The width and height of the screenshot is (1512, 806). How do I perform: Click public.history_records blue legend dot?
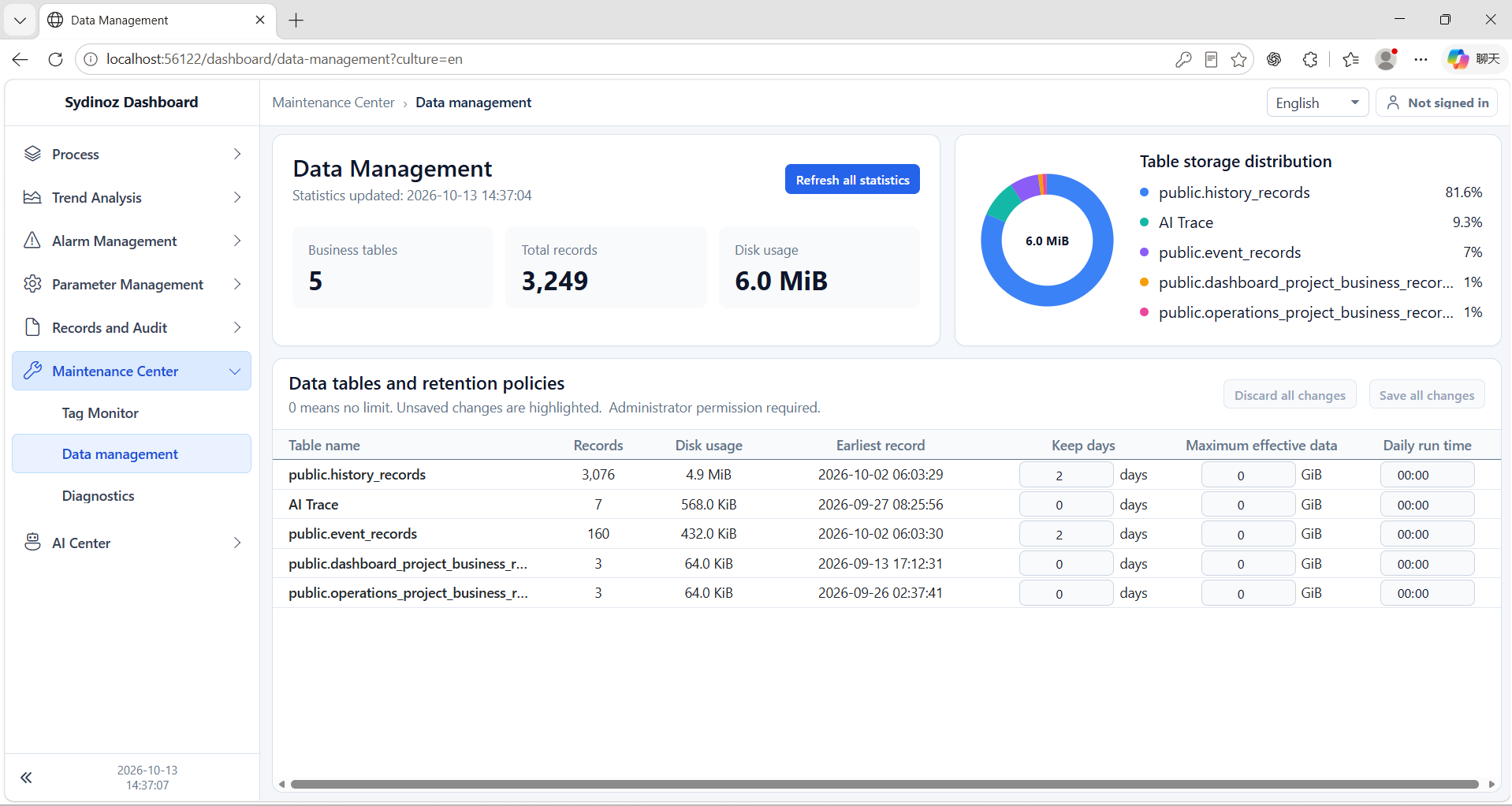point(1145,192)
